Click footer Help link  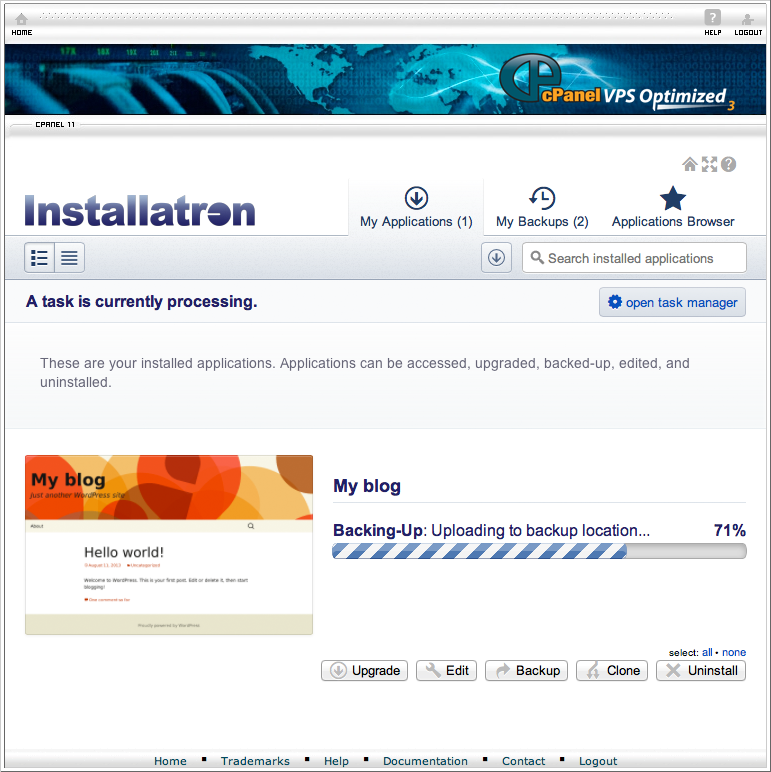click(x=336, y=761)
